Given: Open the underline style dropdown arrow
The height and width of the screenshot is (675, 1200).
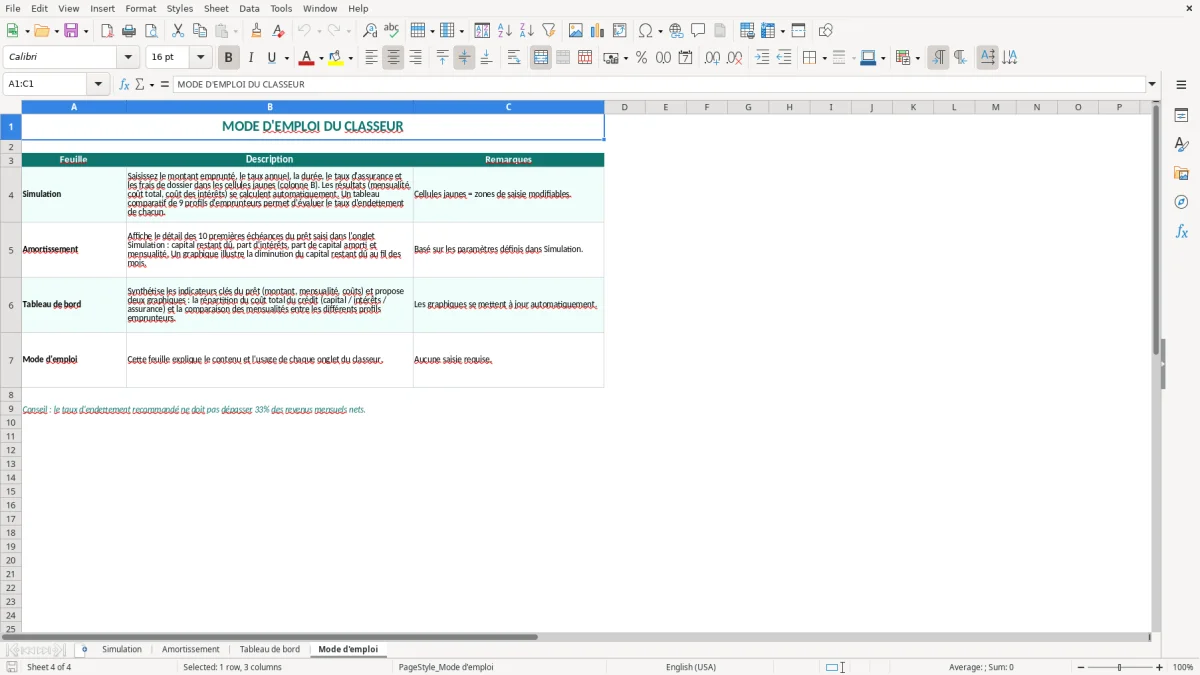Looking at the screenshot, I should (286, 58).
